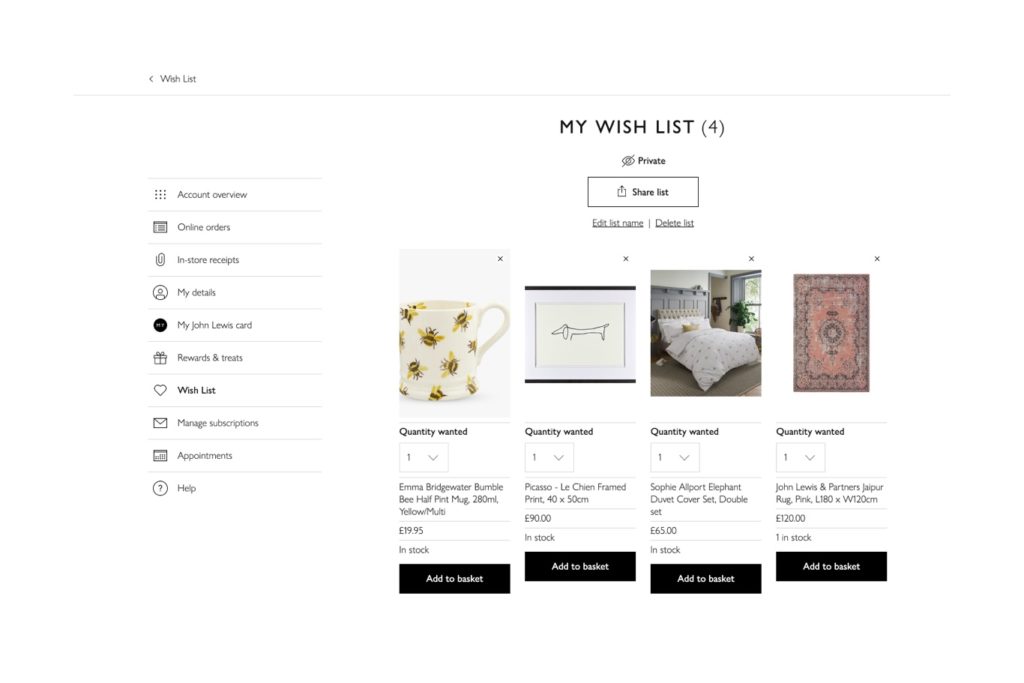The height and width of the screenshot is (683, 1024).
Task: Remove the Jaipur rug from wish list
Action: coord(877,258)
